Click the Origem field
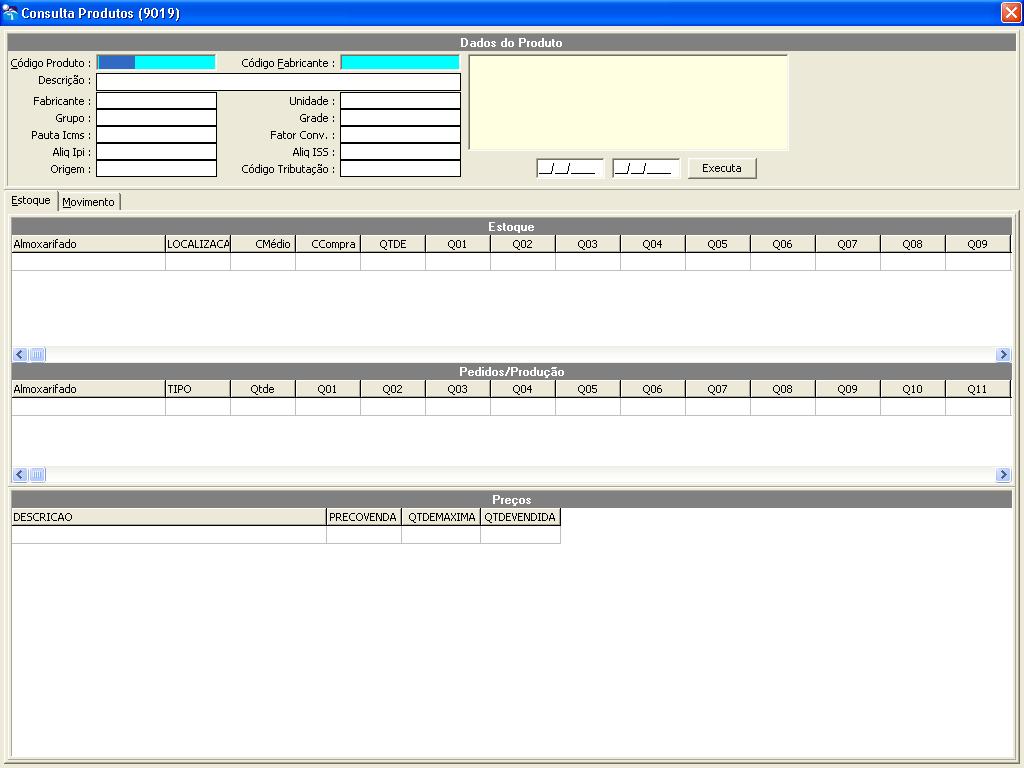Viewport: 1024px width, 768px height. [x=156, y=168]
